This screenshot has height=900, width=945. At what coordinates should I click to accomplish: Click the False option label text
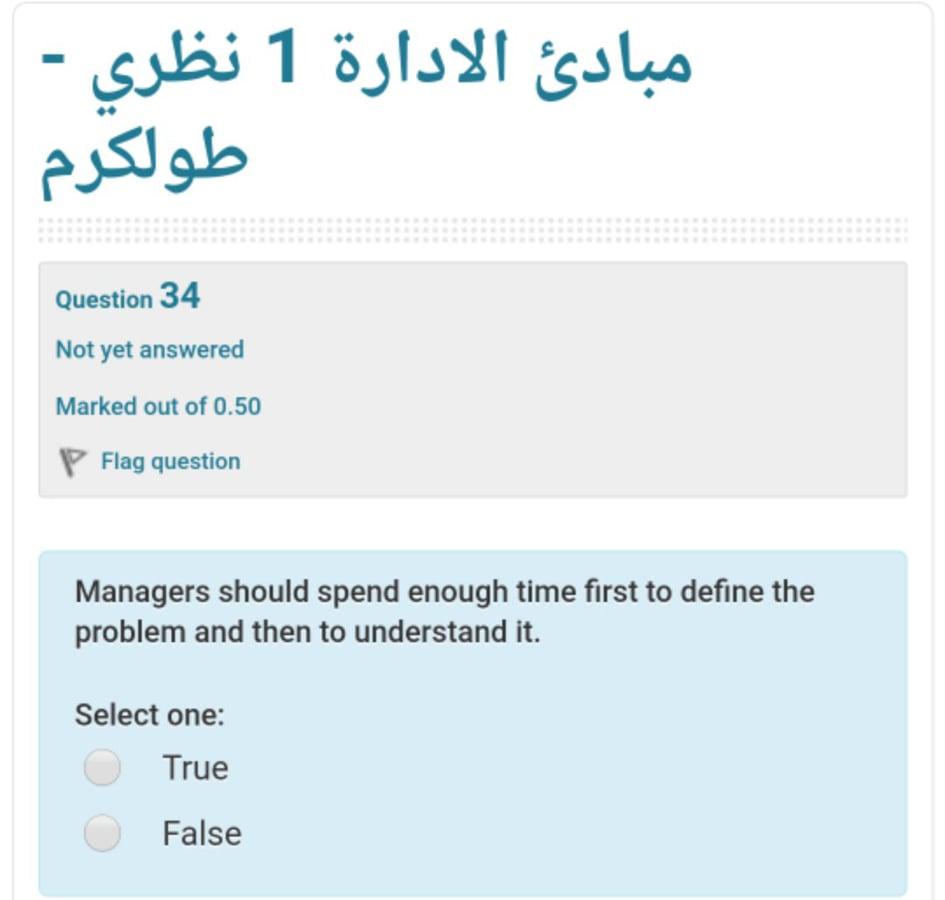201,831
